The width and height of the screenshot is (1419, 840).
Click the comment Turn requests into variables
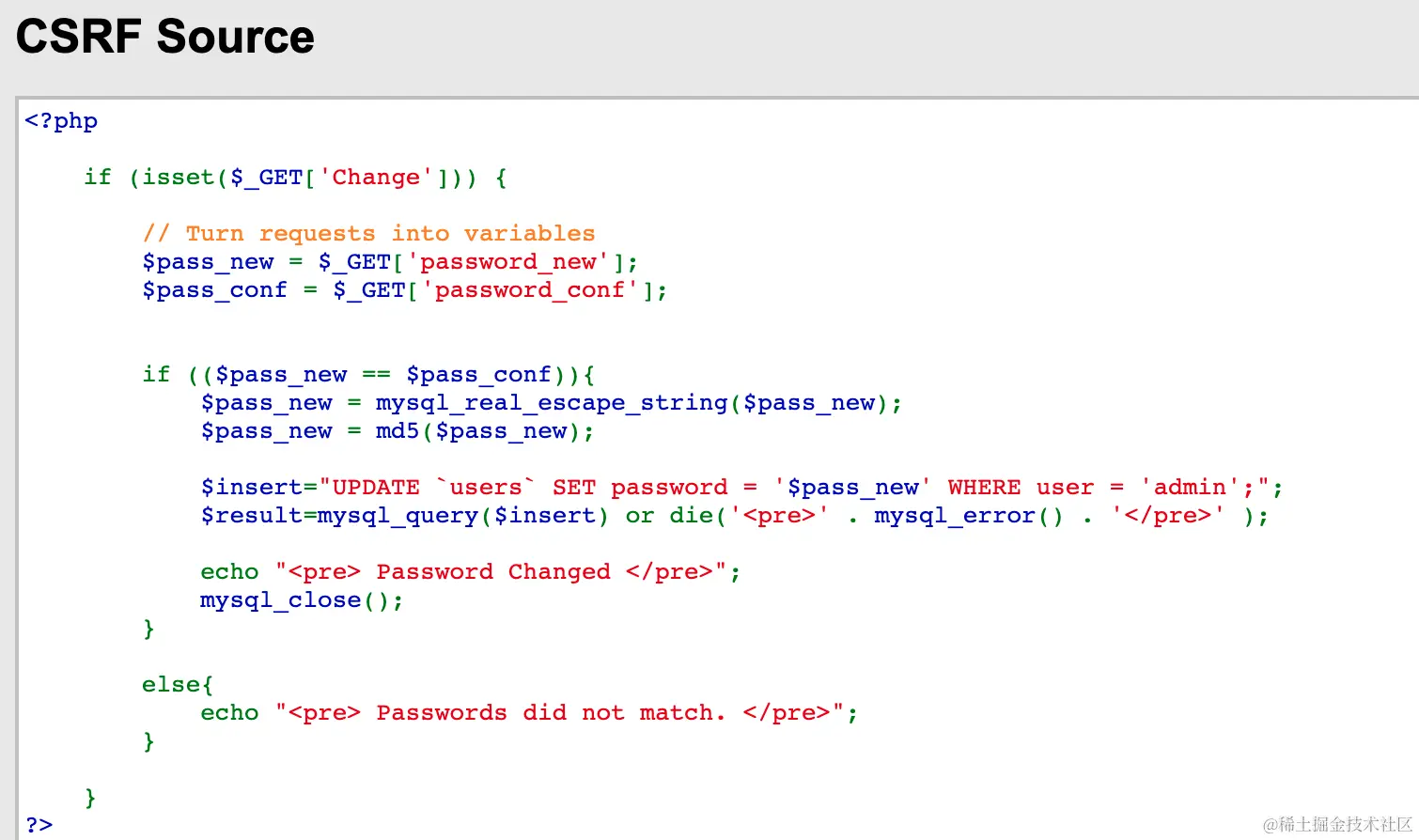point(368,233)
